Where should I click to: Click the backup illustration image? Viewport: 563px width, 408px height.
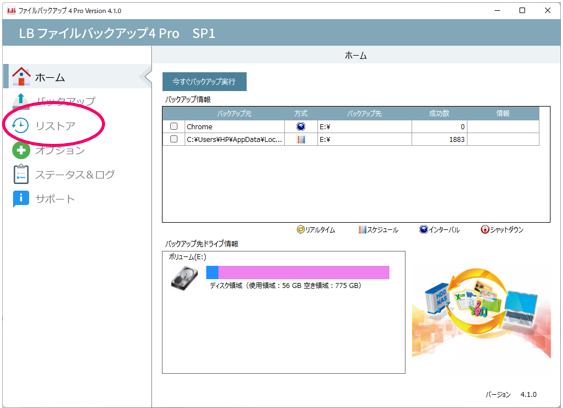tap(481, 312)
